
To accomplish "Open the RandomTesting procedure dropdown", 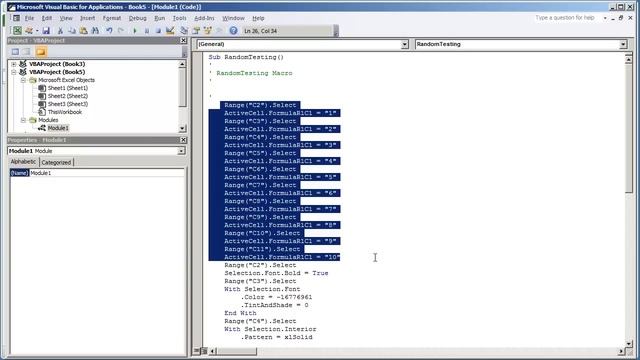I will (623, 44).
